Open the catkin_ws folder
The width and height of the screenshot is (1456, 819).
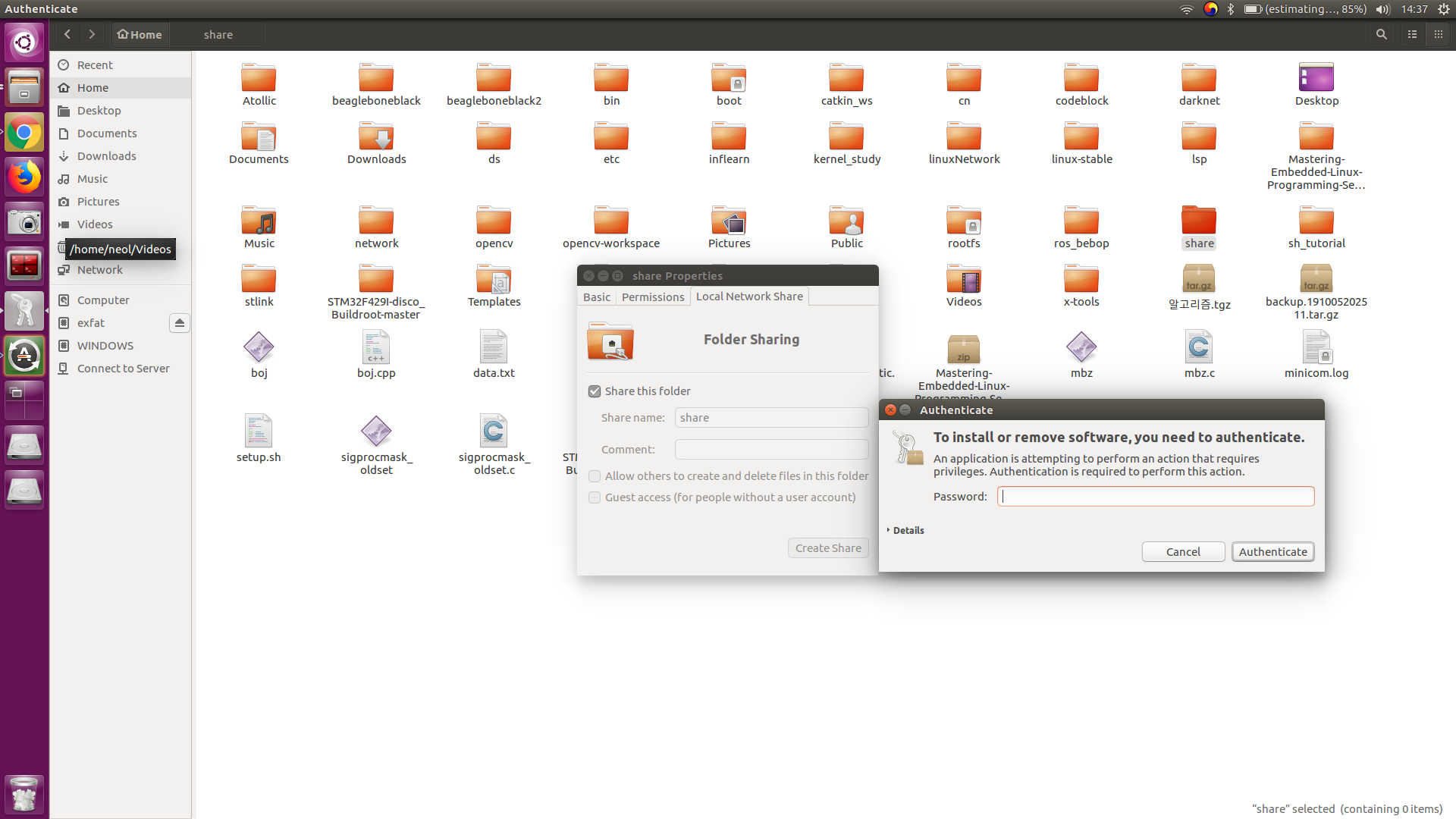coord(846,79)
